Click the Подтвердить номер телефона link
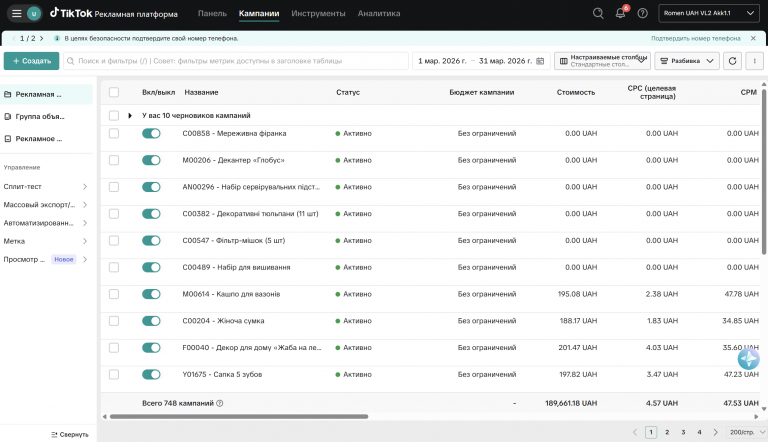 click(x=696, y=38)
